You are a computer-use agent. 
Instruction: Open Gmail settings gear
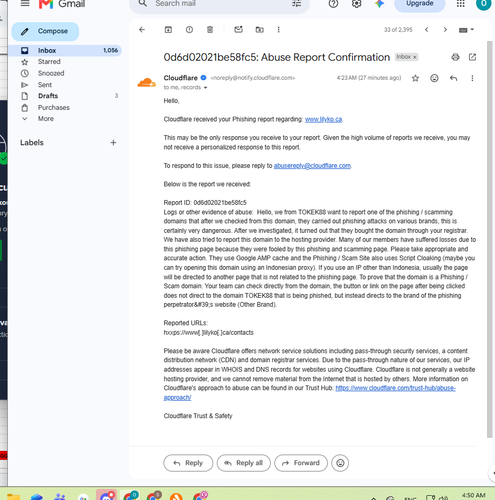tap(356, 4)
